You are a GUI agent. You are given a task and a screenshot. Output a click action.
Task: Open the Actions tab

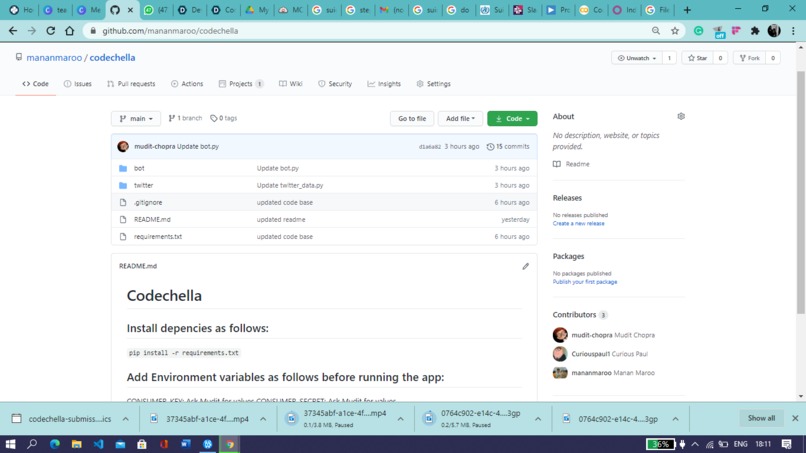click(187, 84)
